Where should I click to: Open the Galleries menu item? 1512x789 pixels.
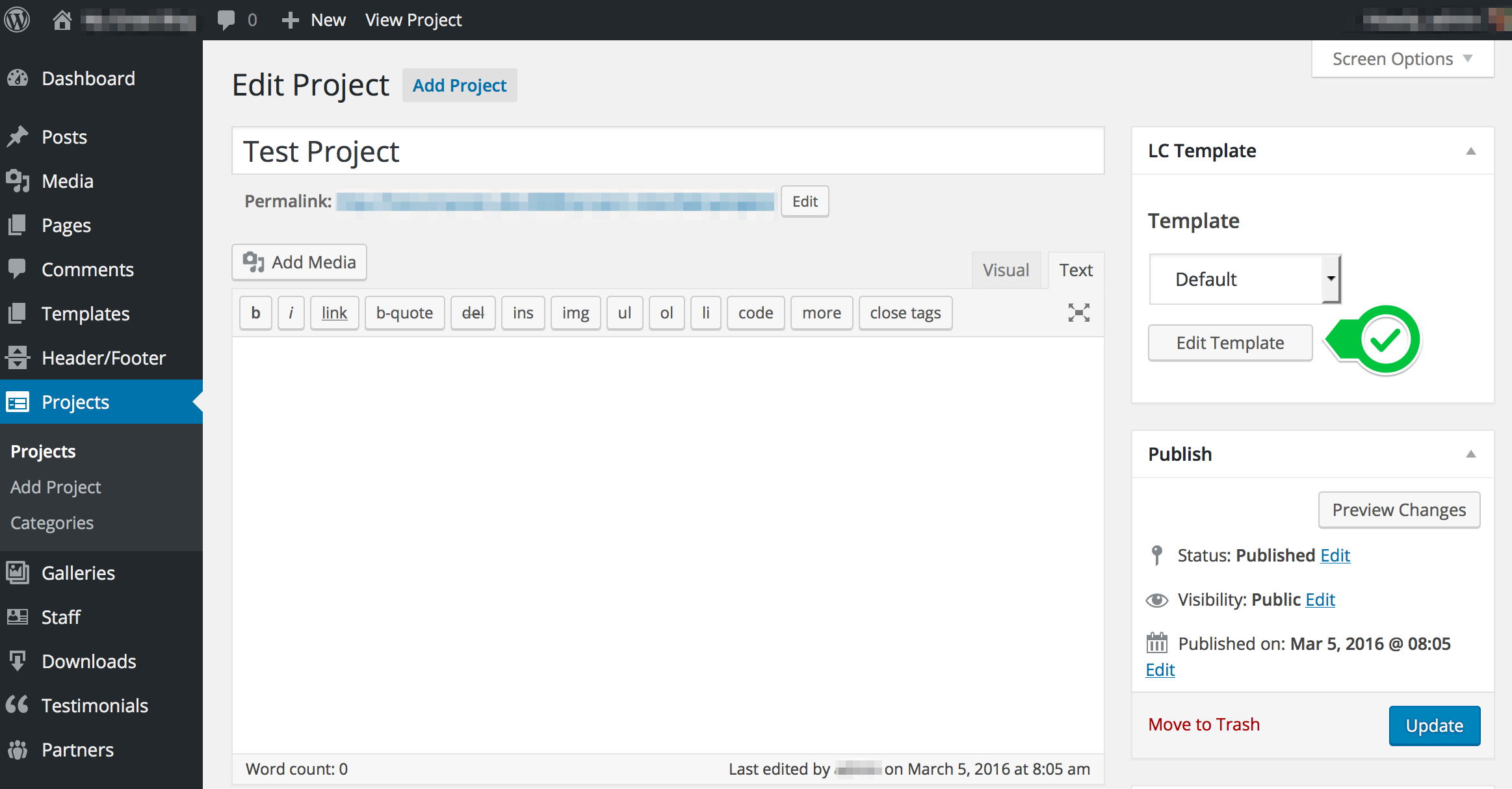point(101,573)
